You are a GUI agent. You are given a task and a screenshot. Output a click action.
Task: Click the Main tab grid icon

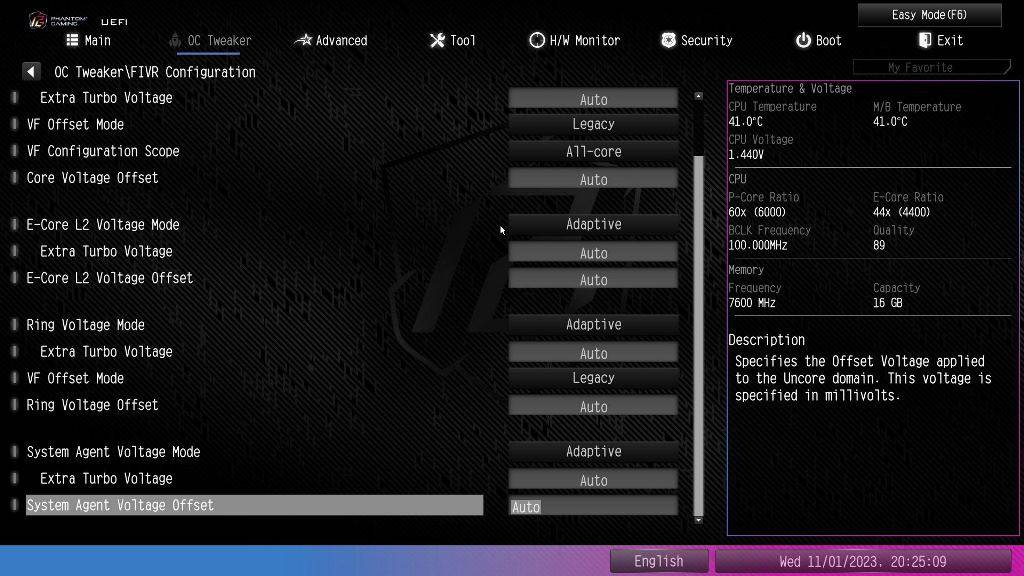pyautogui.click(x=72, y=40)
